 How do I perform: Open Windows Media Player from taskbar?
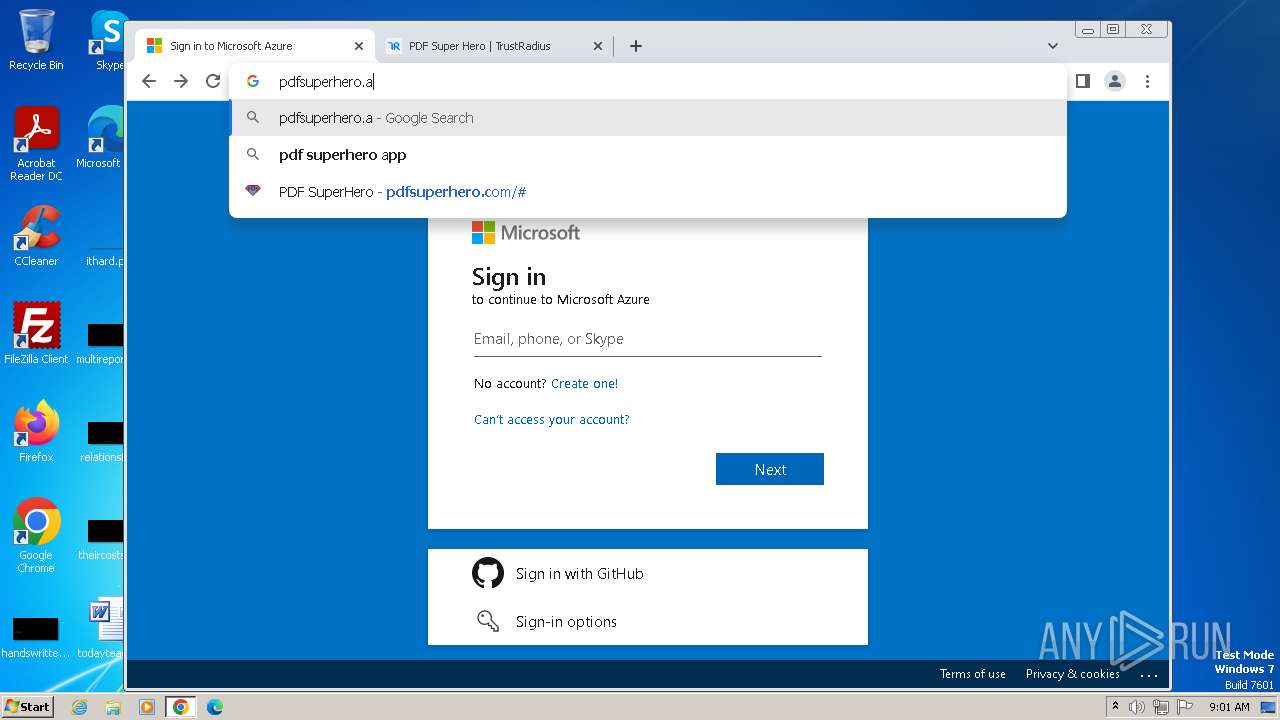click(x=146, y=707)
